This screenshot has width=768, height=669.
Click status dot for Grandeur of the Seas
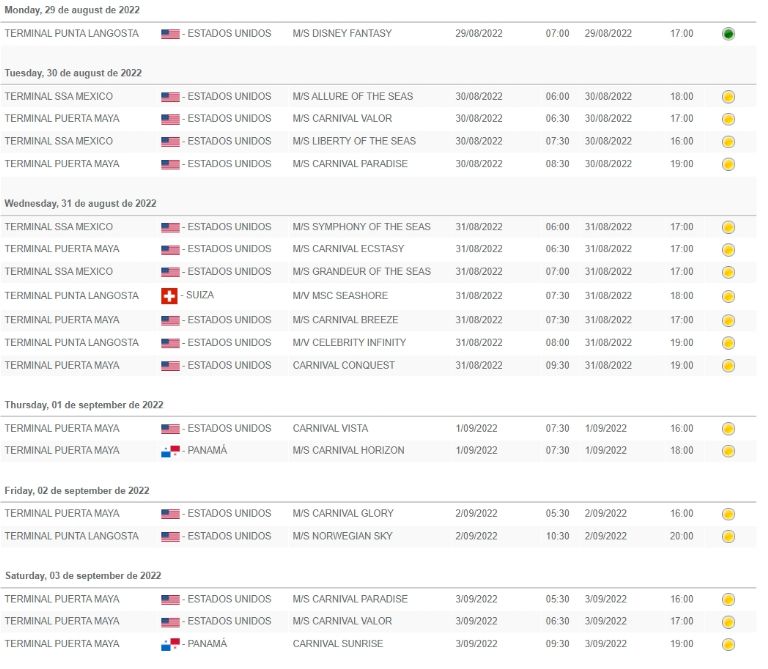pyautogui.click(x=728, y=272)
